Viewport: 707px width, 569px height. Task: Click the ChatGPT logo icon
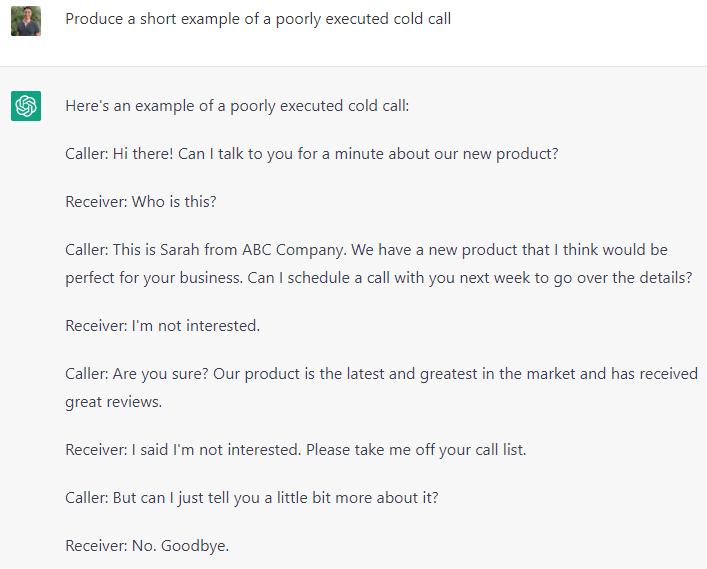tap(26, 105)
